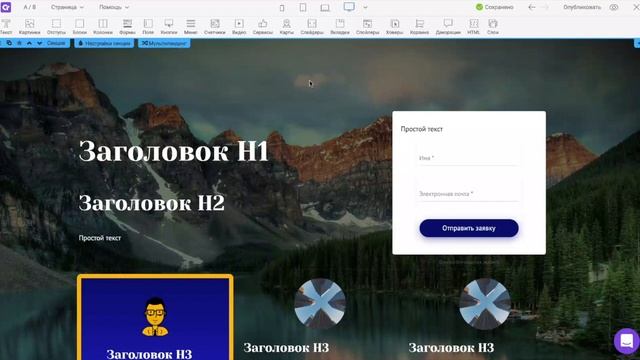Click the undo arrow

(531, 7)
